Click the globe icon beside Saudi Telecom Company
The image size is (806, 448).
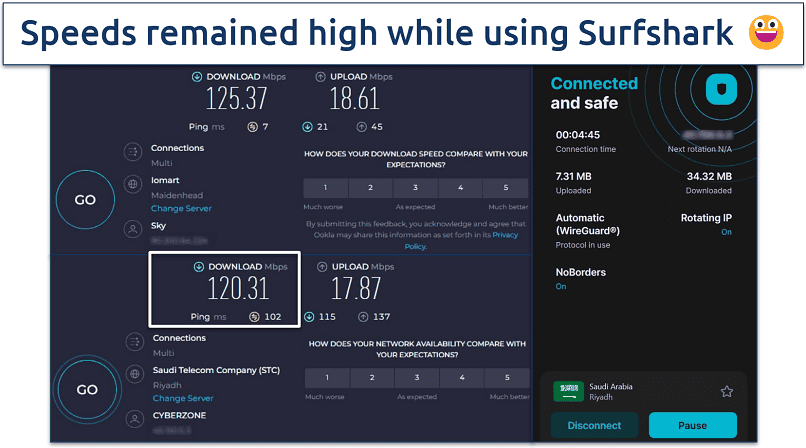135,374
